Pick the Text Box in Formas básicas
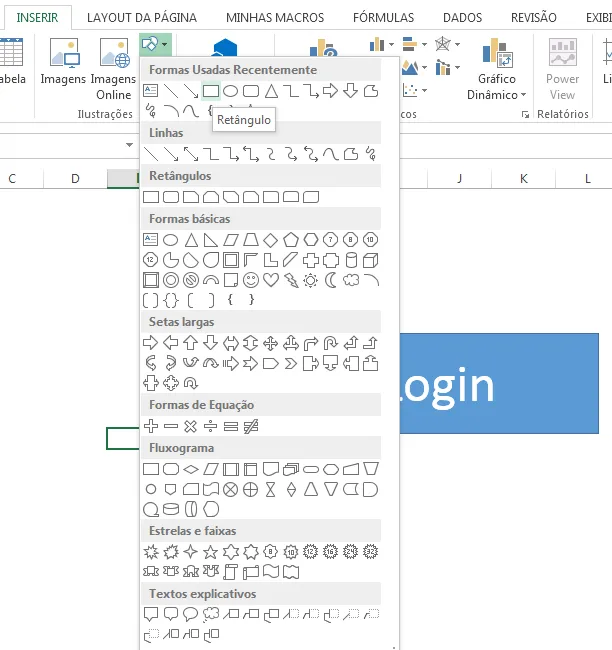Screen dimensions: 612x650 tap(151, 240)
